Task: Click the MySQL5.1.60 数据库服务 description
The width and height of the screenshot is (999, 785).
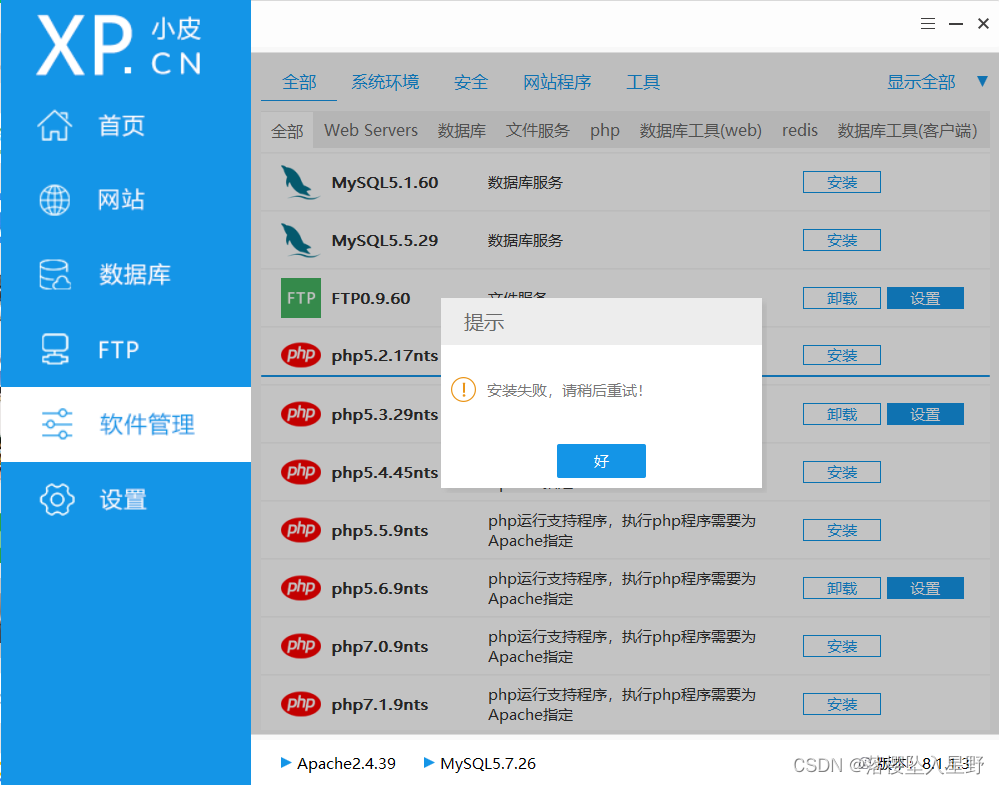Action: pyautogui.click(x=525, y=183)
